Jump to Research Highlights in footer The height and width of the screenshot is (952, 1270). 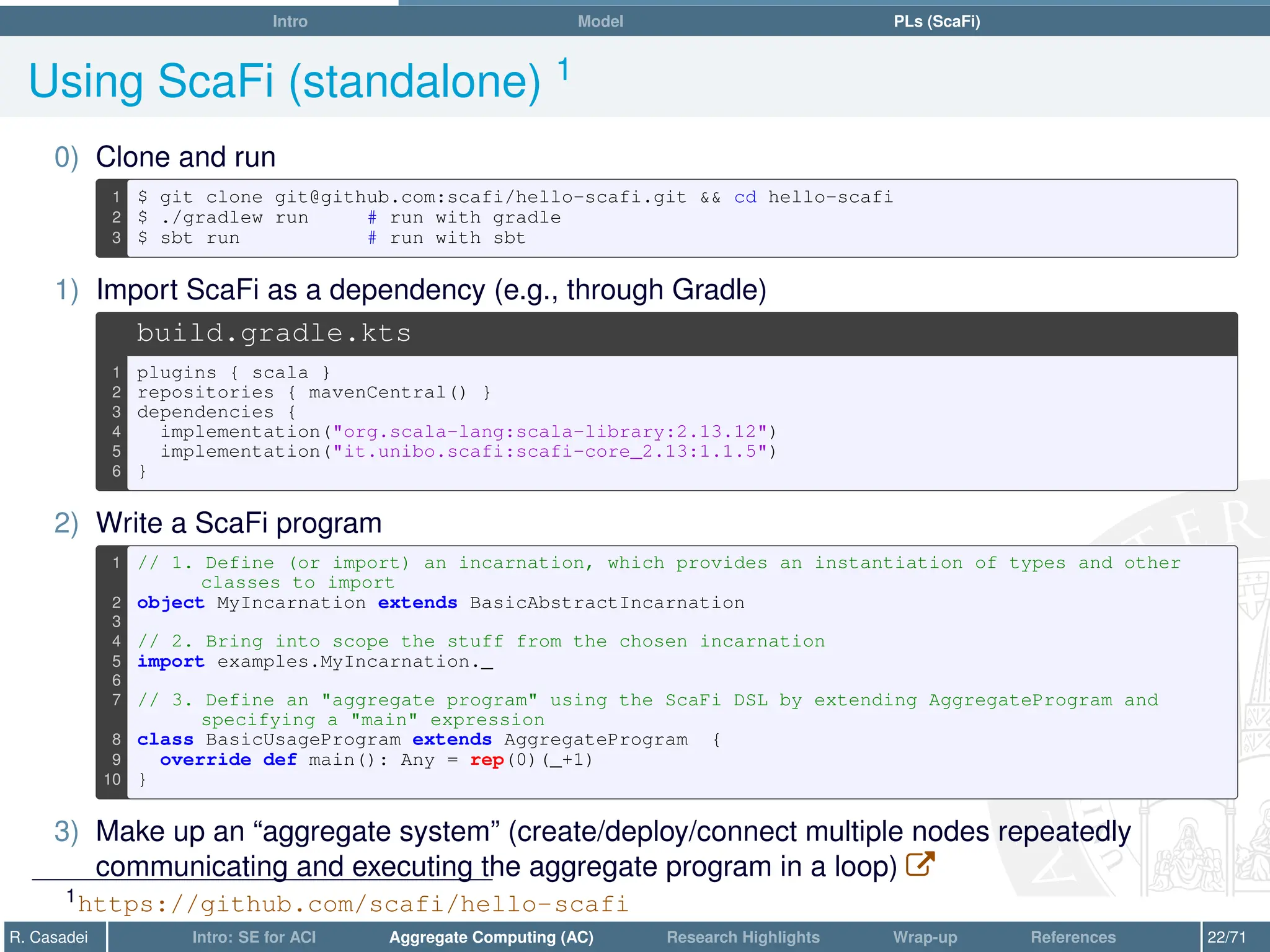pyautogui.click(x=743, y=937)
